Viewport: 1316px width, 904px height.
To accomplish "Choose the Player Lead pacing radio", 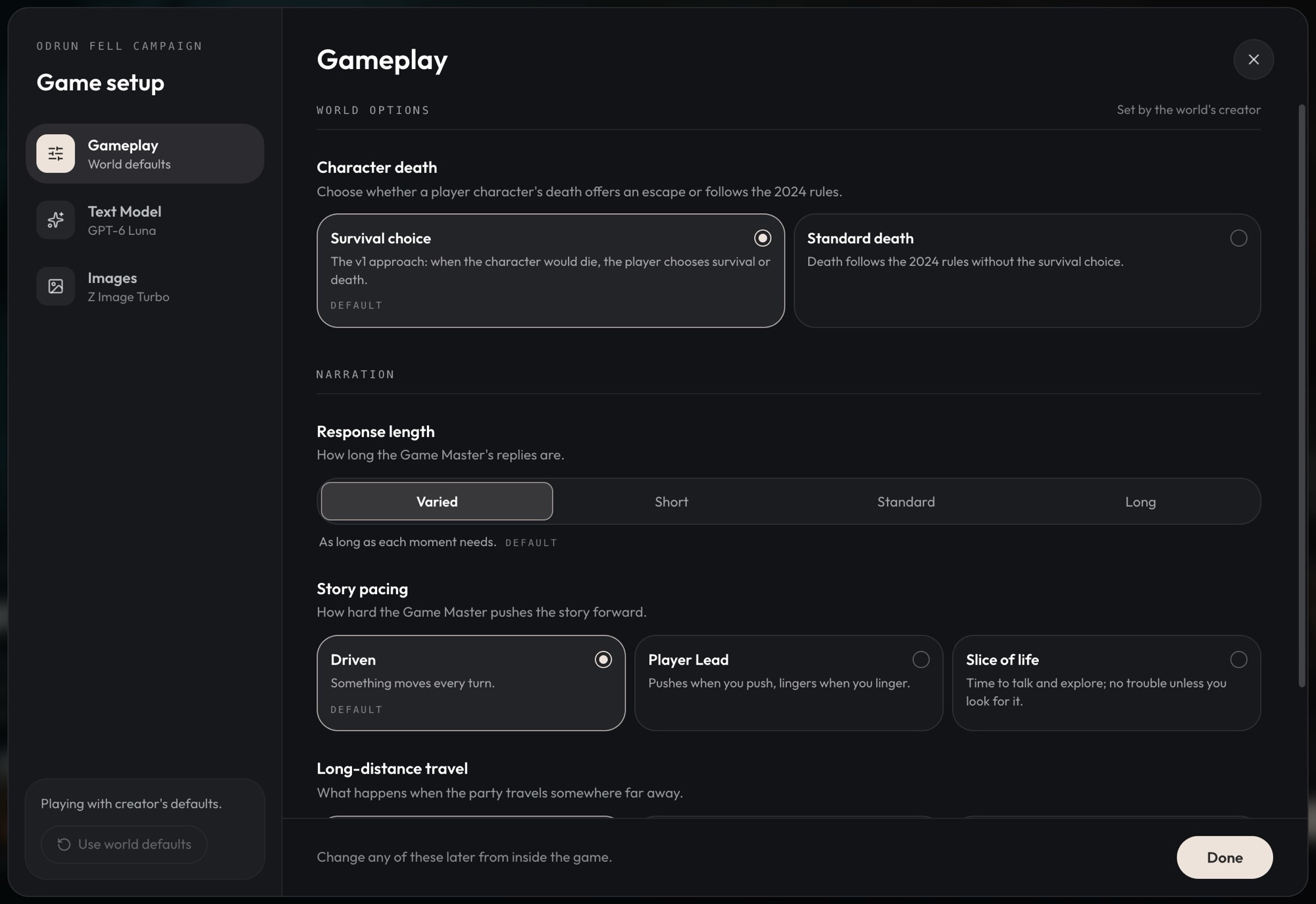I will click(x=921, y=659).
